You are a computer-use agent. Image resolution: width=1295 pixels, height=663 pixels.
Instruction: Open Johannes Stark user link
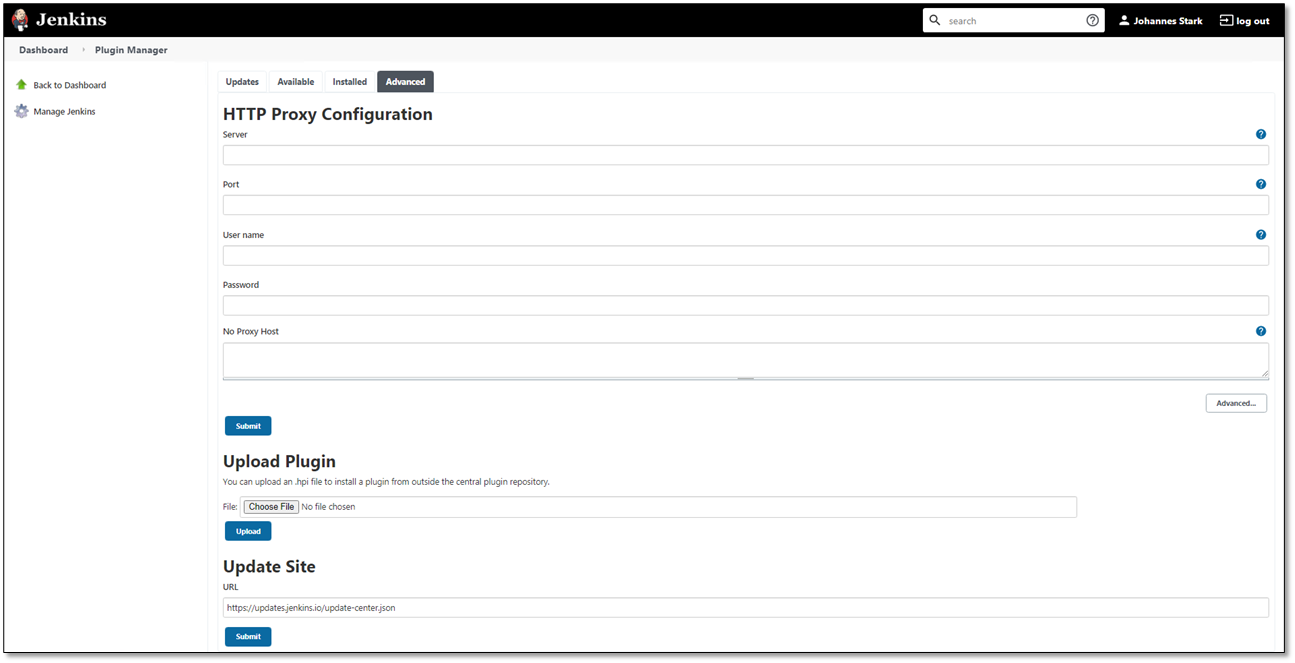(x=1168, y=21)
